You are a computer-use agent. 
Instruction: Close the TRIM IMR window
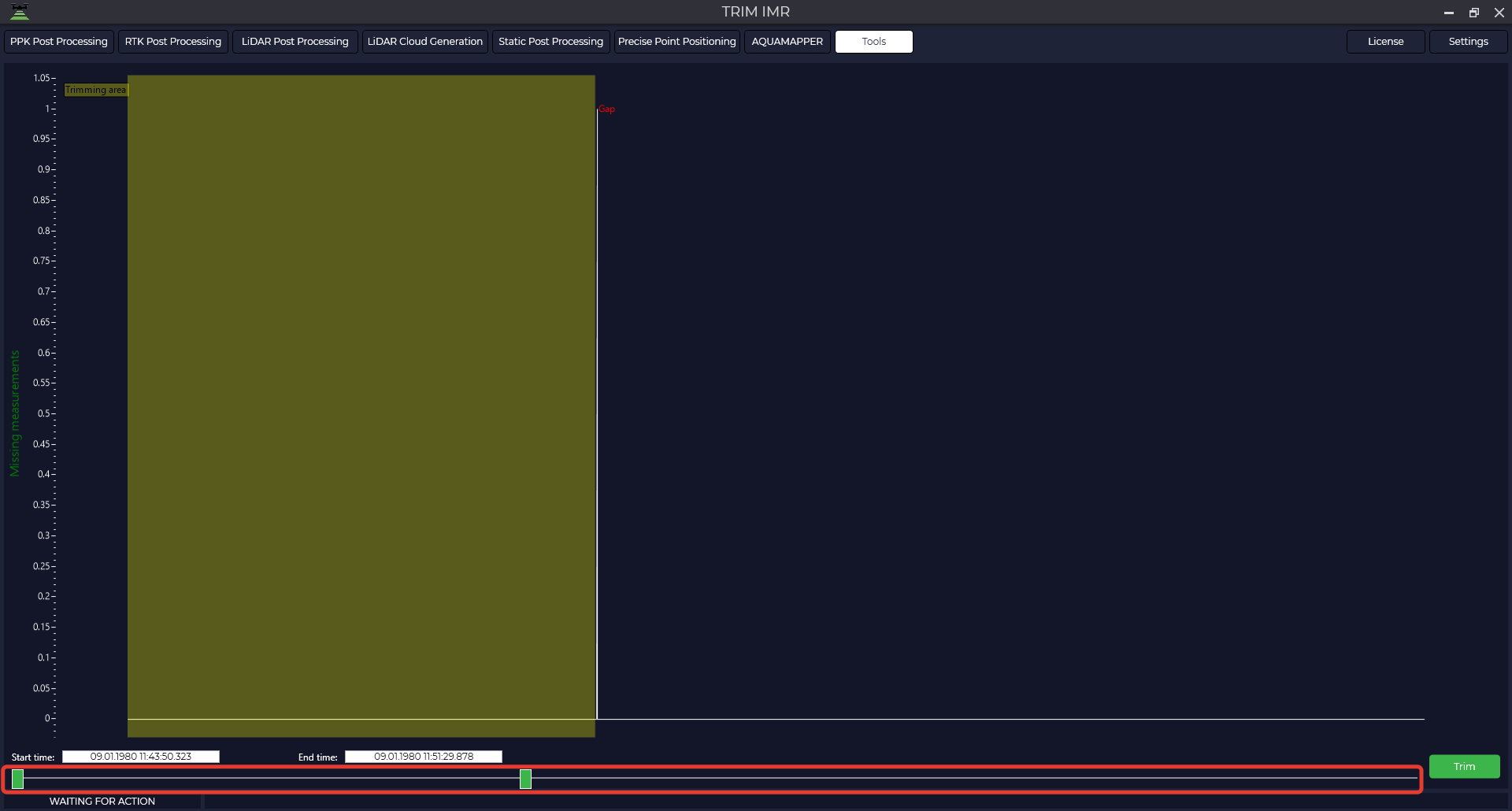coord(1499,13)
